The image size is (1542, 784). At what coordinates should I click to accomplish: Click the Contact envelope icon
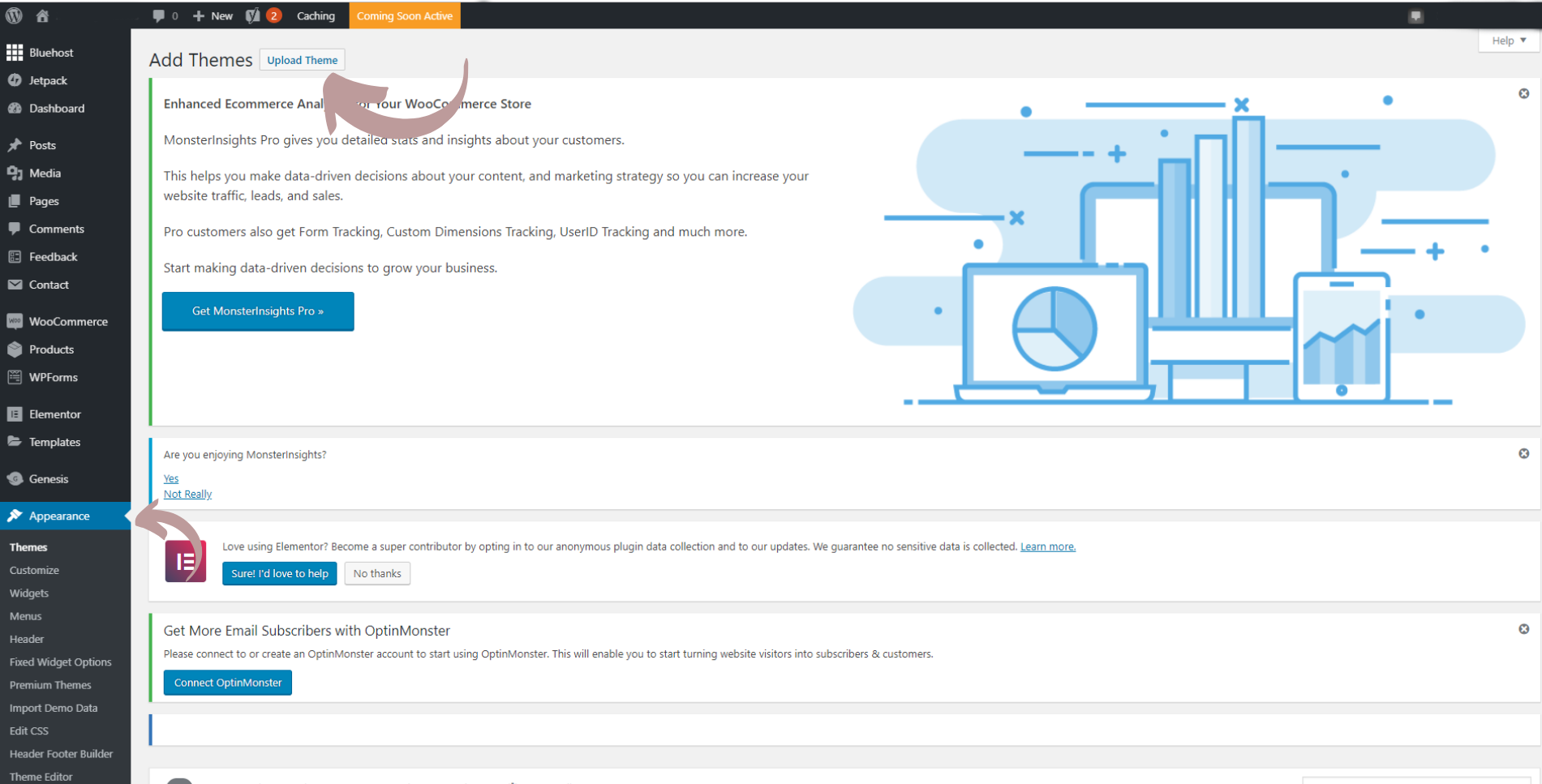pos(15,285)
